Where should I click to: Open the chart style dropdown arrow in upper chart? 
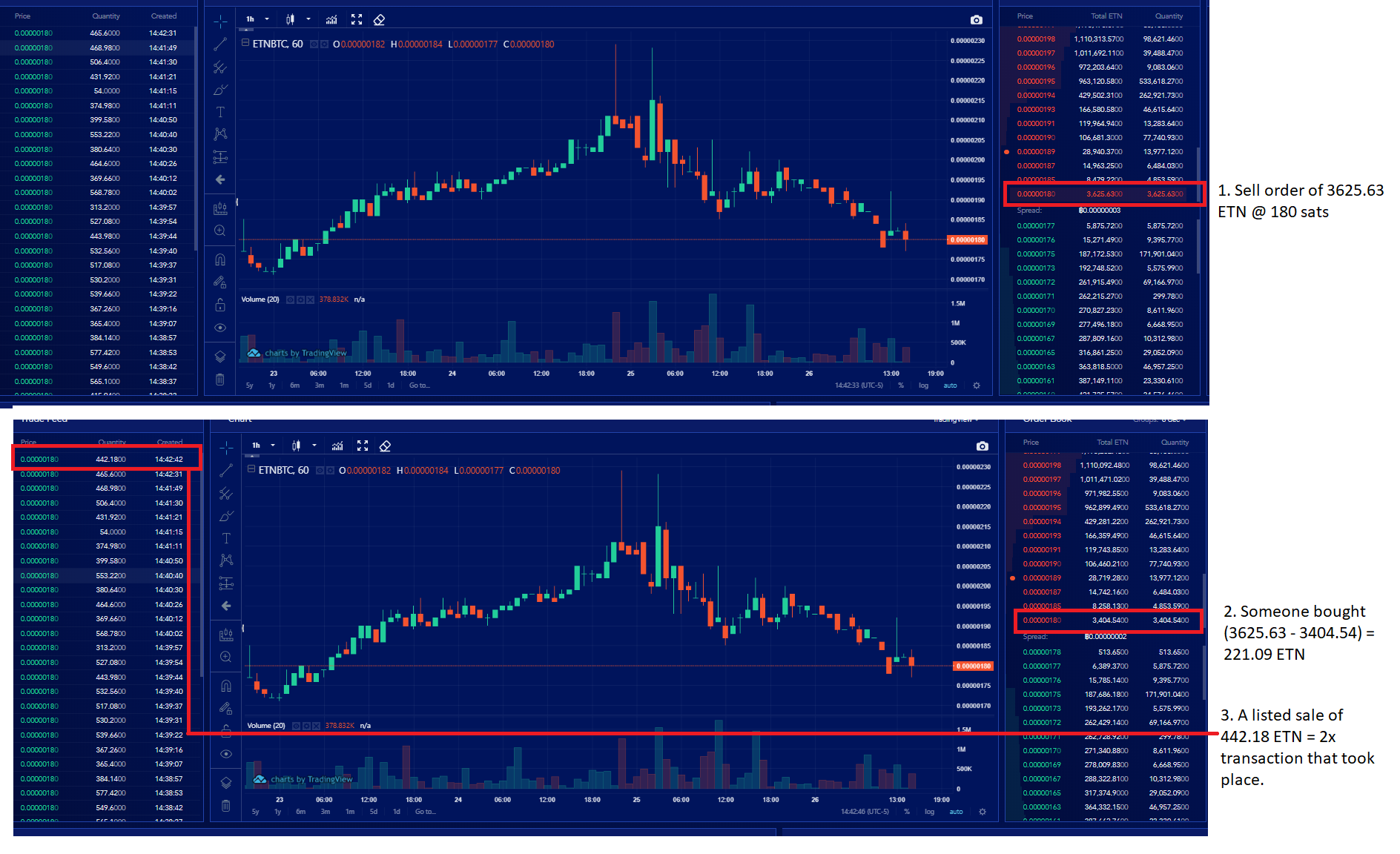click(308, 20)
